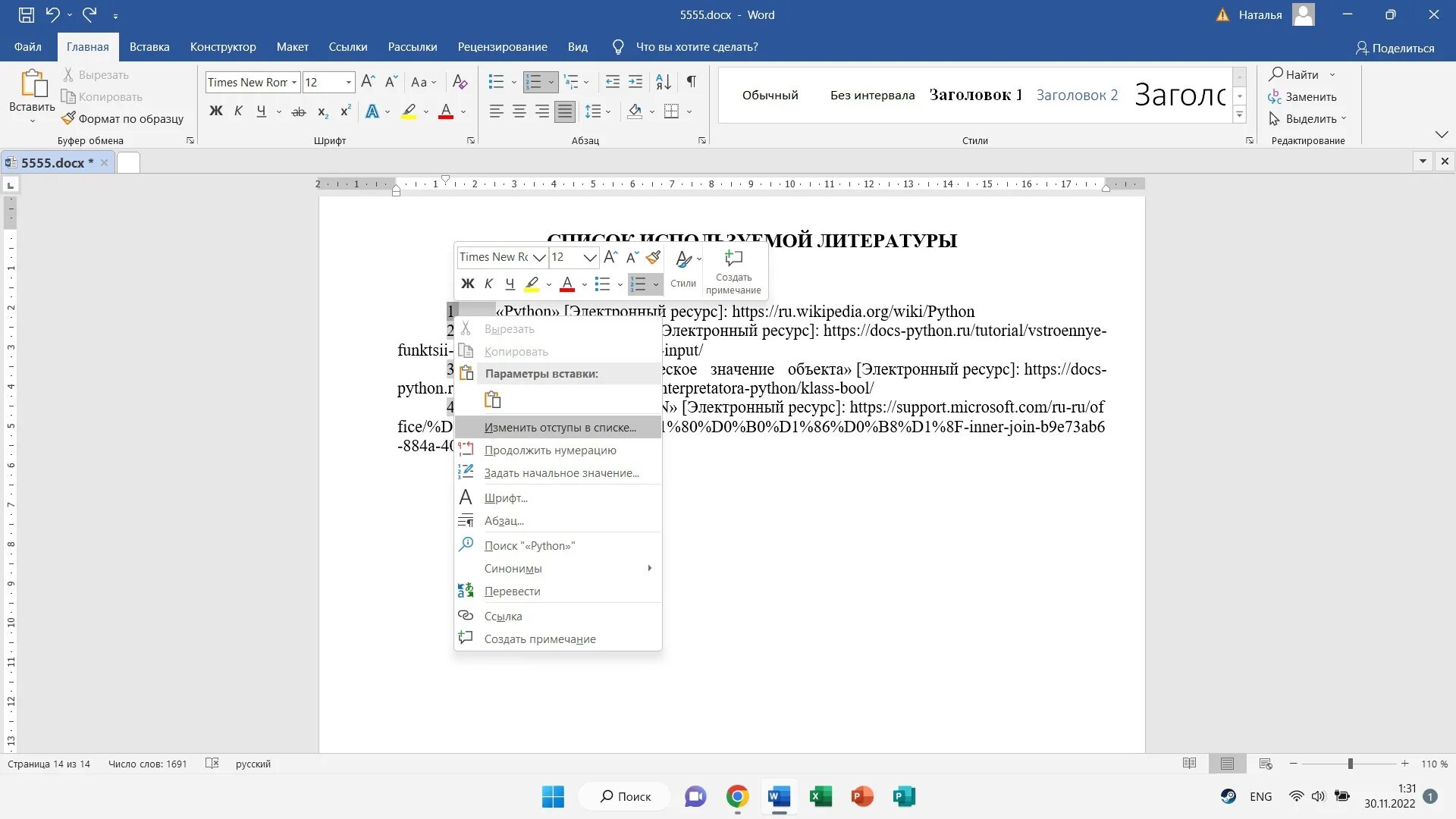Select 'Задать начальное значение' menu item
This screenshot has width=1456, height=819.
pyautogui.click(x=561, y=472)
